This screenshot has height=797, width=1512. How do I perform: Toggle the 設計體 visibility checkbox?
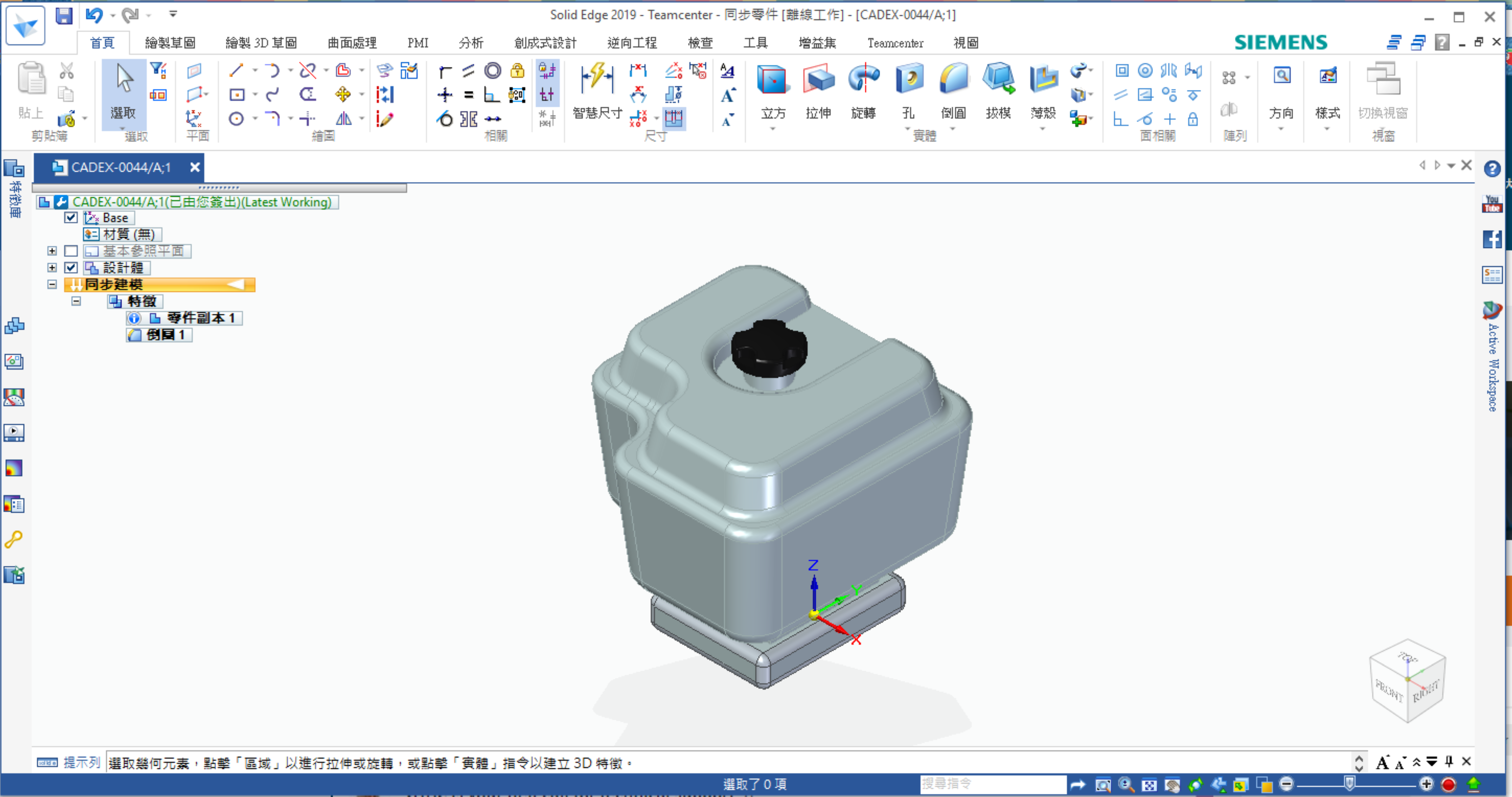71,268
